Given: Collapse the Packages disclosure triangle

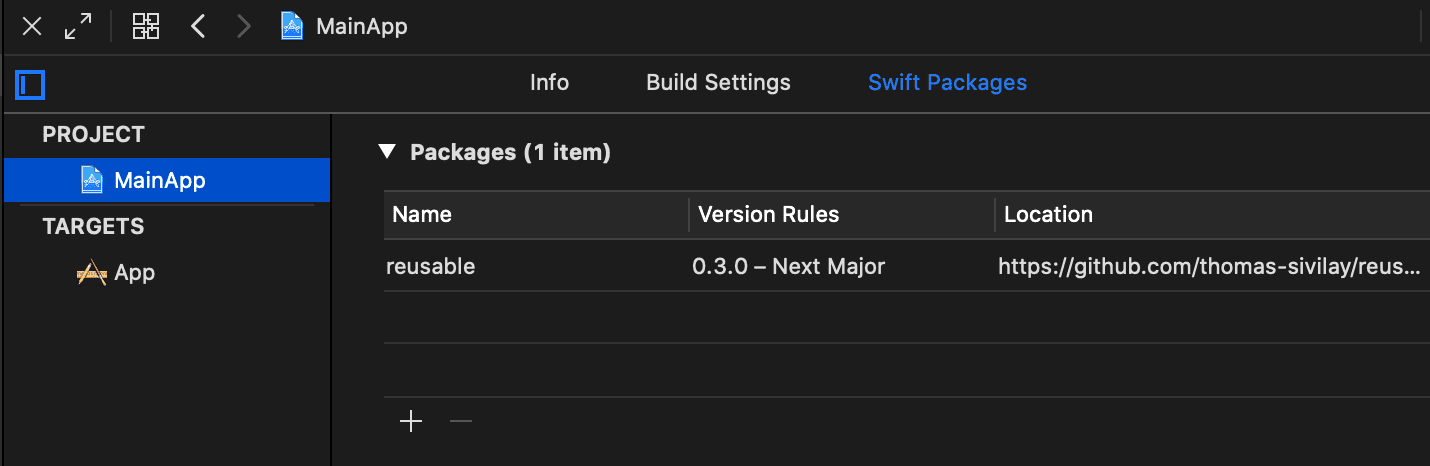Looking at the screenshot, I should pyautogui.click(x=387, y=152).
